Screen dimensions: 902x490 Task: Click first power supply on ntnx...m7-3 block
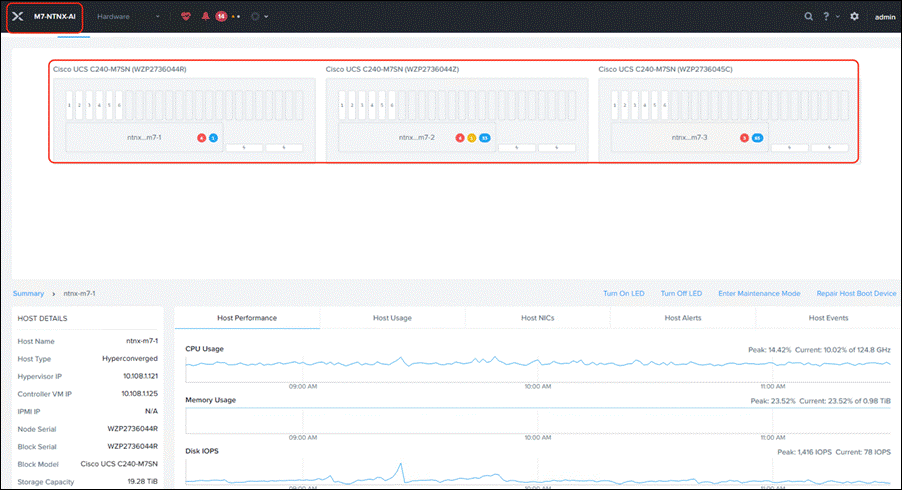coord(790,148)
